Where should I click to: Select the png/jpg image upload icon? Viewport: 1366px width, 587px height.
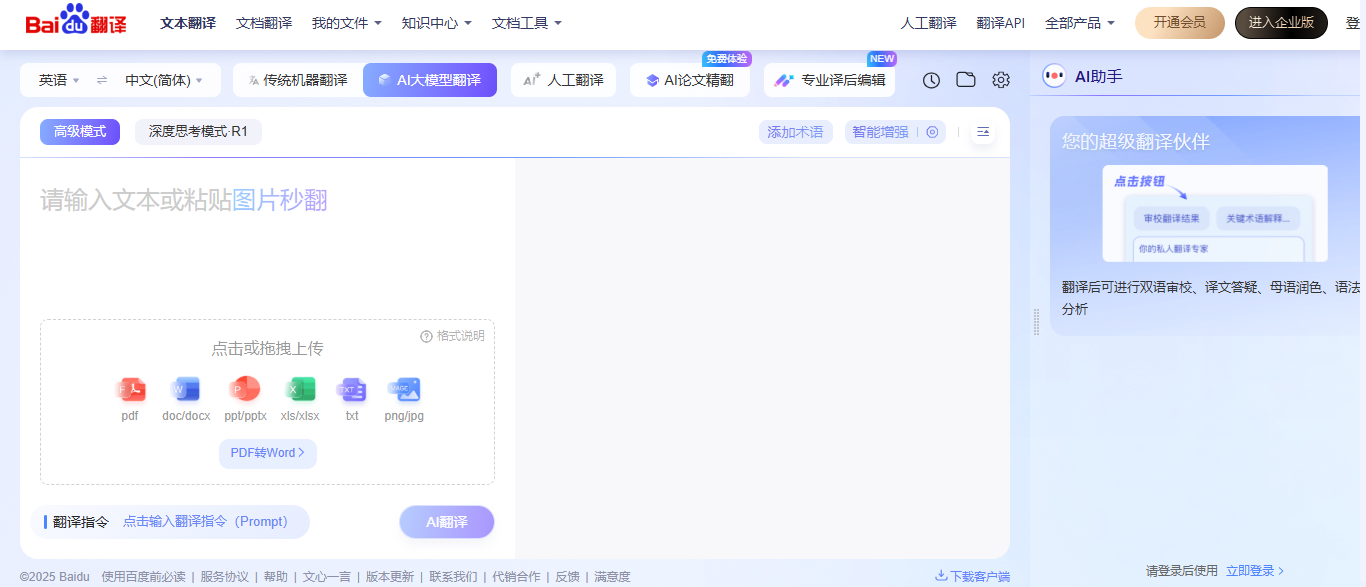[404, 390]
